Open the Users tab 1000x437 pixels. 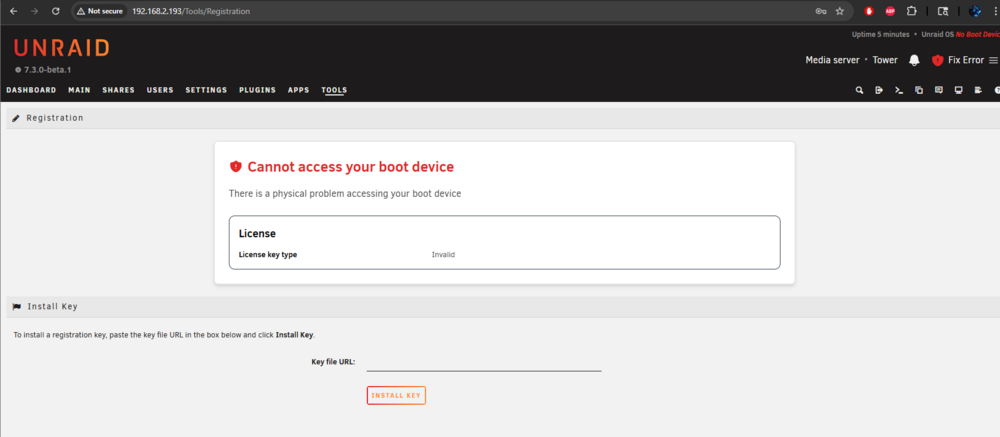click(160, 90)
